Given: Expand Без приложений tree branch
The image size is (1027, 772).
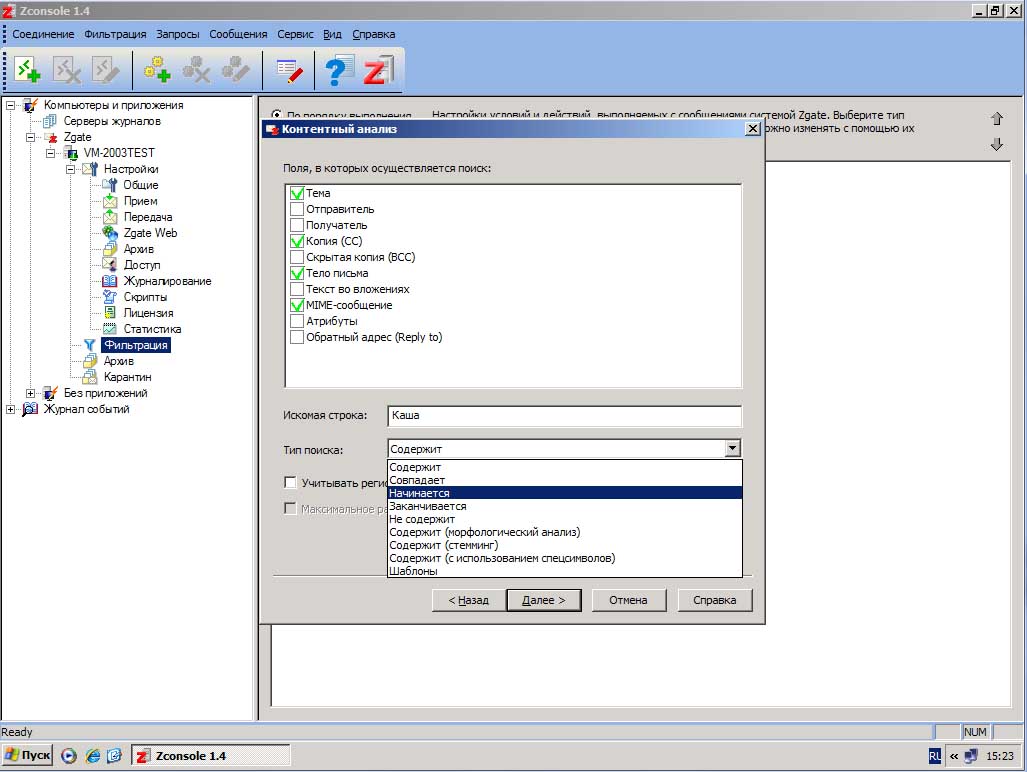Looking at the screenshot, I should tap(30, 393).
